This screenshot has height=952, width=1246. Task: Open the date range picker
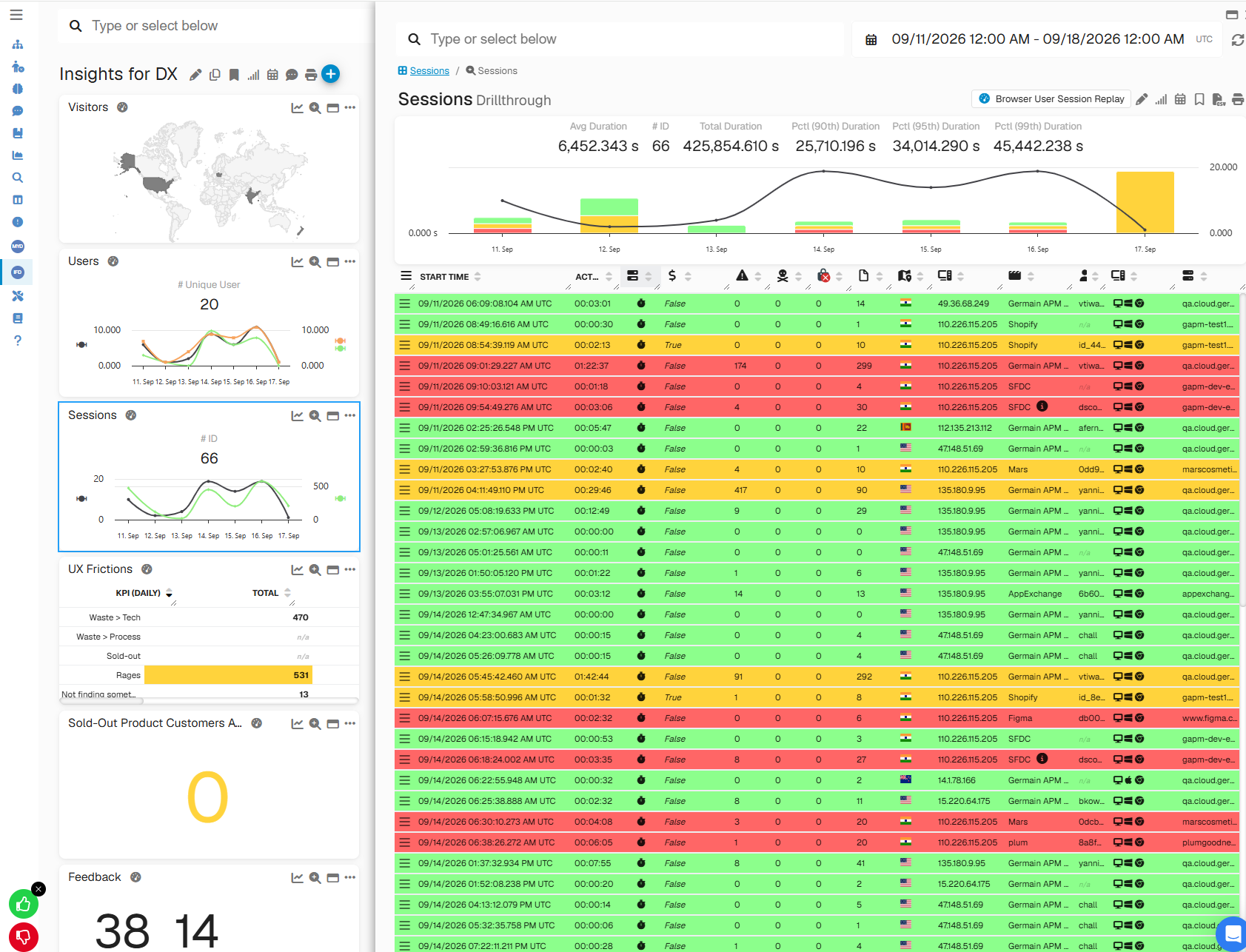tap(1038, 39)
